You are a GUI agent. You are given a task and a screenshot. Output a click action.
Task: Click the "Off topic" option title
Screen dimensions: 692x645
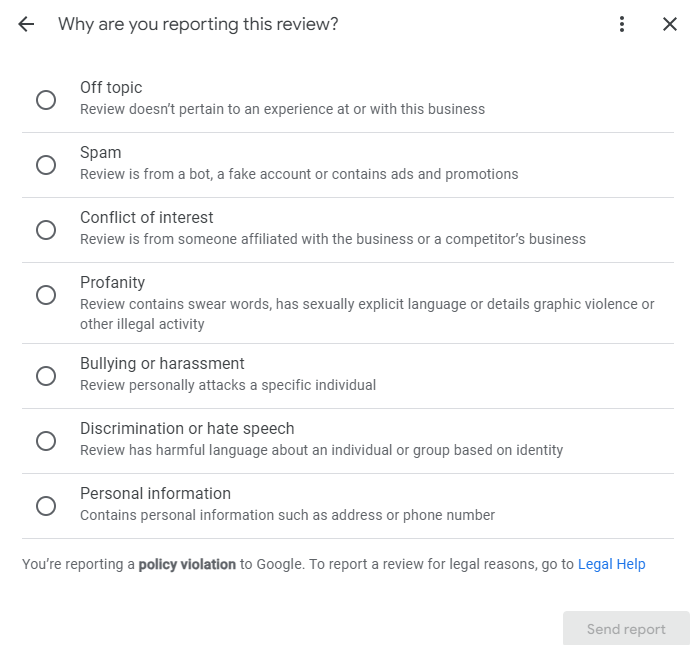point(111,88)
